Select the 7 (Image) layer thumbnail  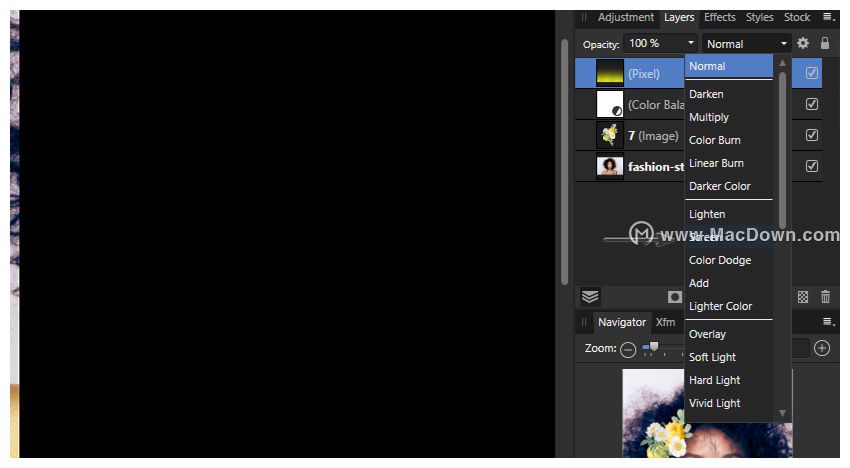610,135
